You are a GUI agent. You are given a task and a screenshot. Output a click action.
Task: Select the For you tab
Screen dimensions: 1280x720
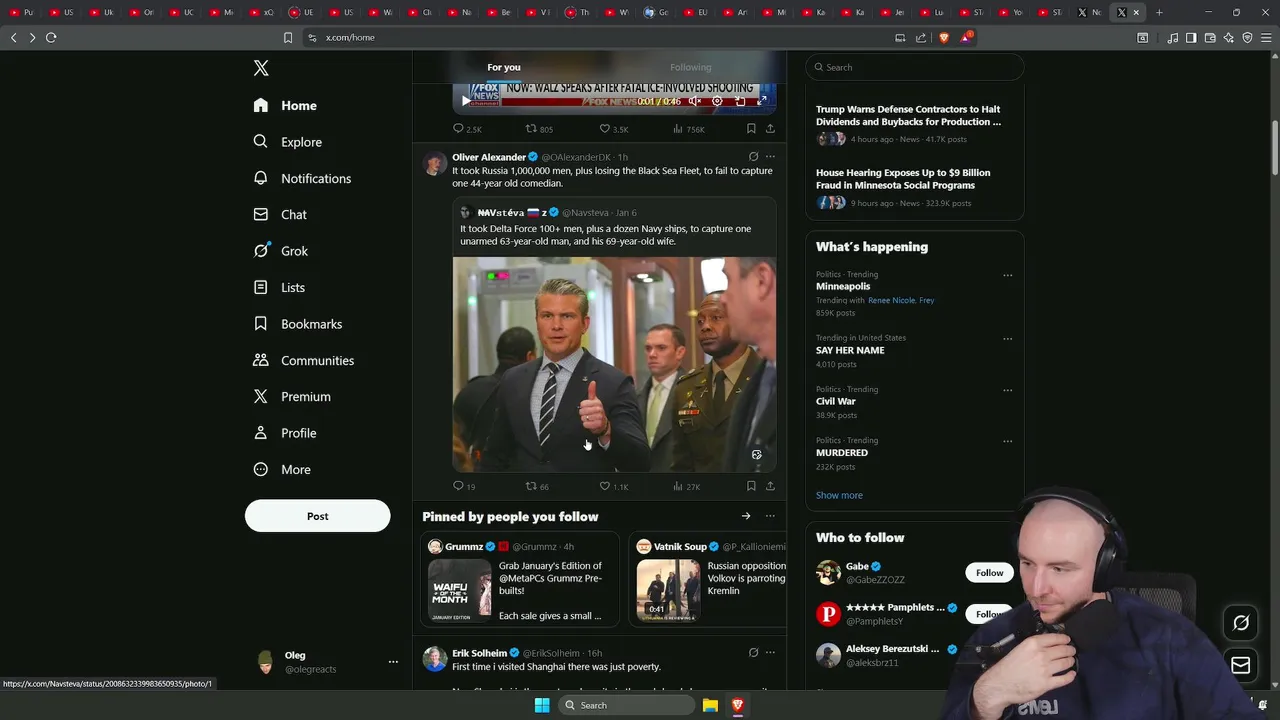coord(504,67)
